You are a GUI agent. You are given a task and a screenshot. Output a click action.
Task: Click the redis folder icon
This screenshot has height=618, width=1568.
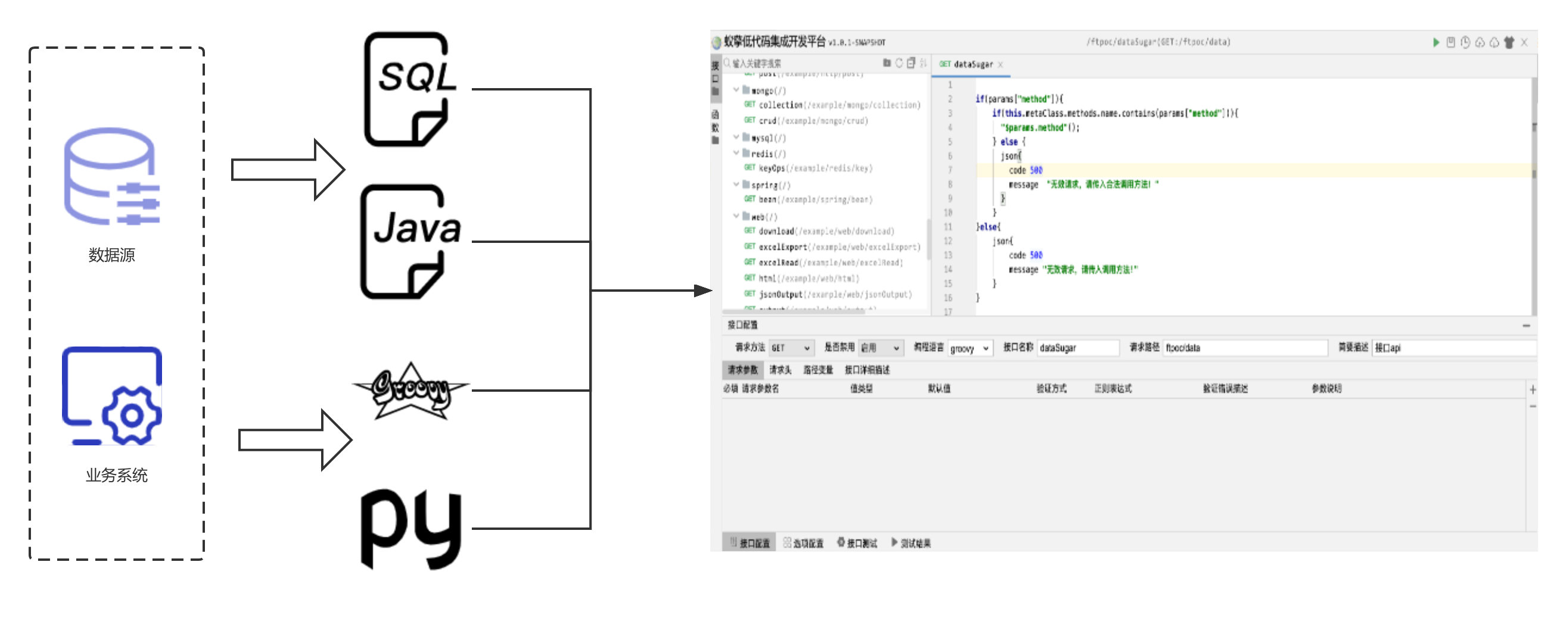(x=746, y=153)
